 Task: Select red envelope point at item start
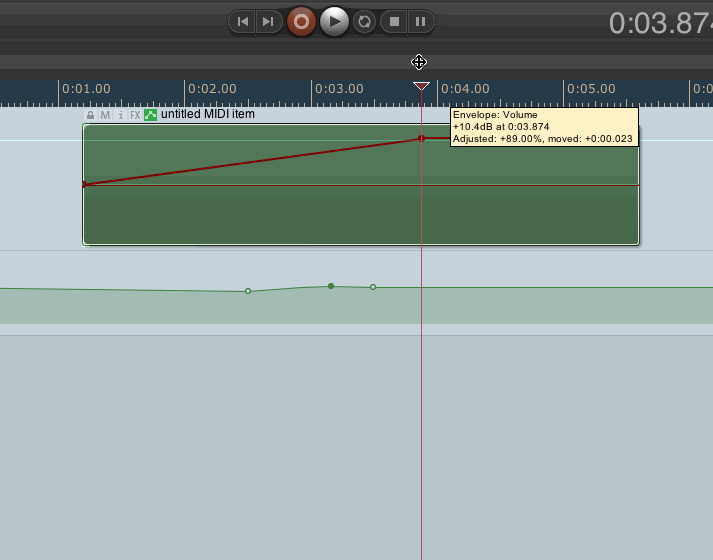coord(84,185)
